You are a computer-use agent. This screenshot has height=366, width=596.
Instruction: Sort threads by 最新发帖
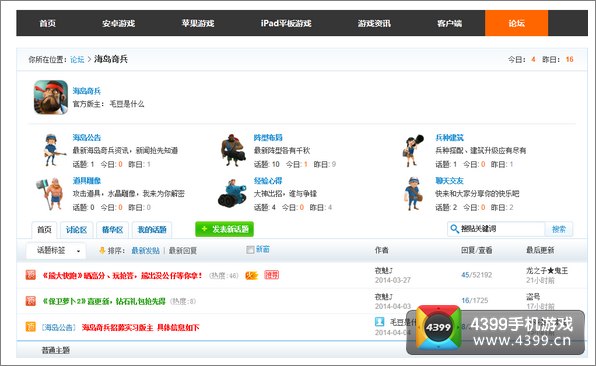tap(146, 250)
